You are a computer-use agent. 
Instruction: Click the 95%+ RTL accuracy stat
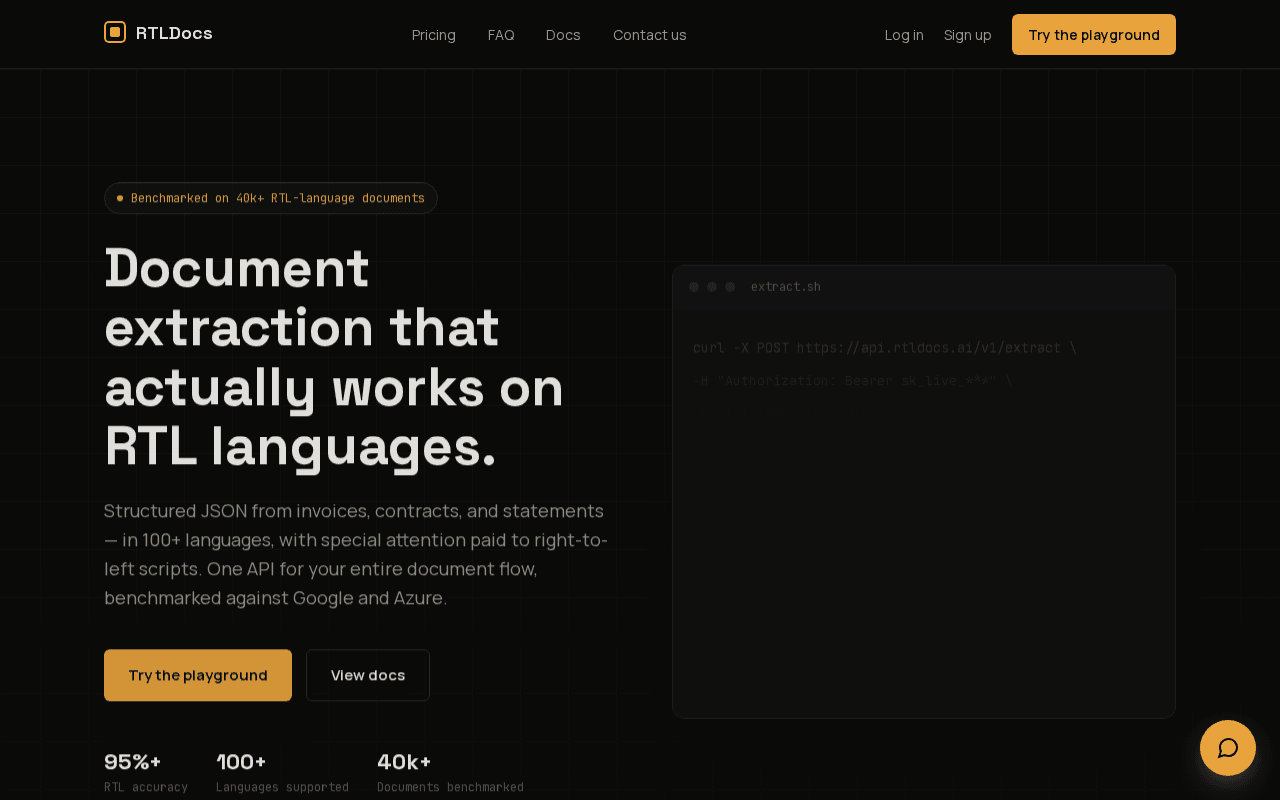146,773
